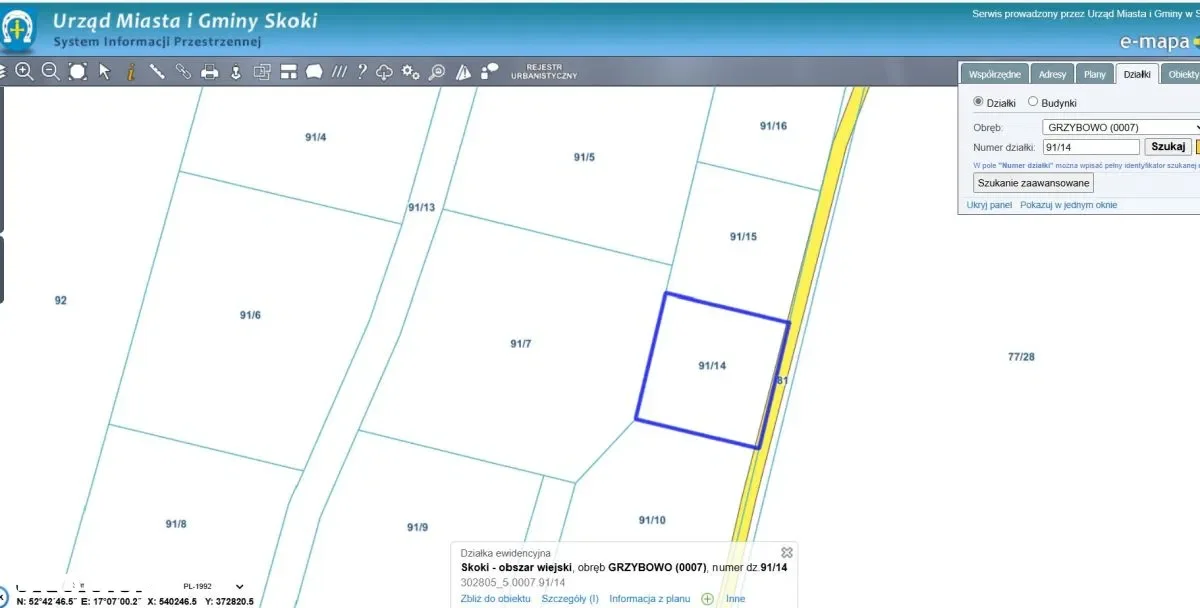Select the zoom out magnifier tool
The image size is (1200, 608).
pos(50,71)
